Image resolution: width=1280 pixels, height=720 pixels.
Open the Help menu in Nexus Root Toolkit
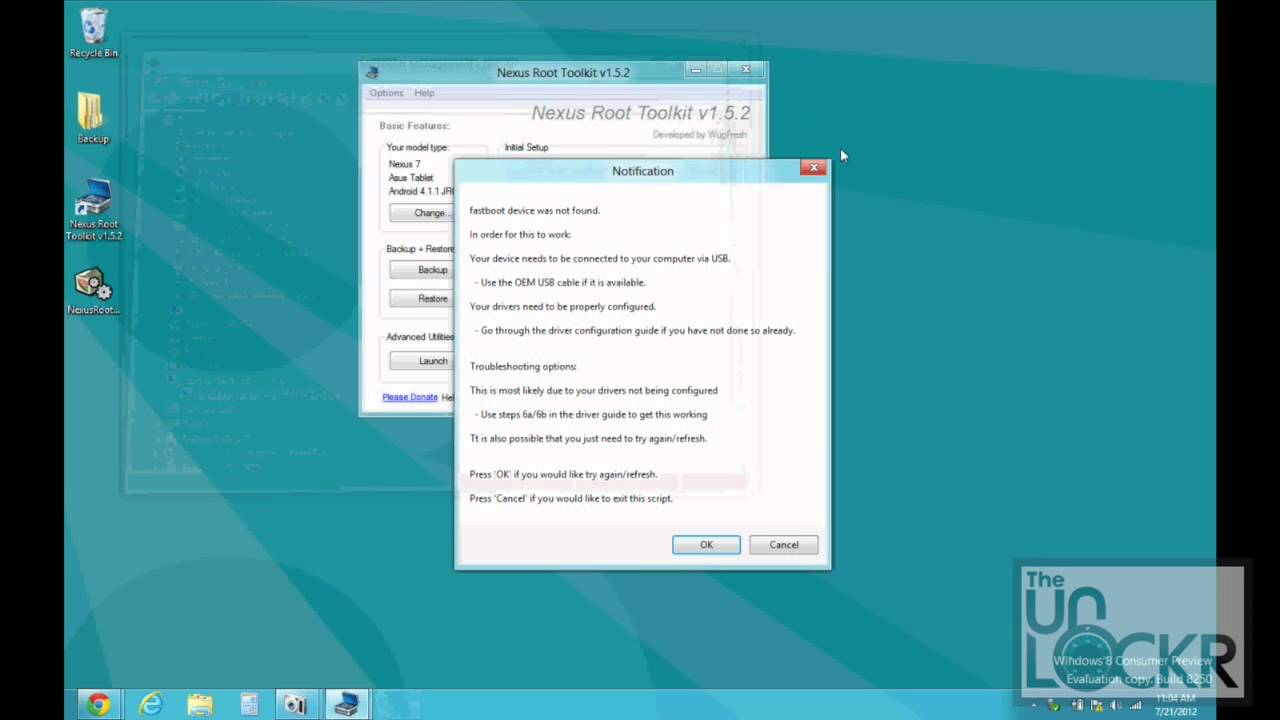[x=424, y=93]
